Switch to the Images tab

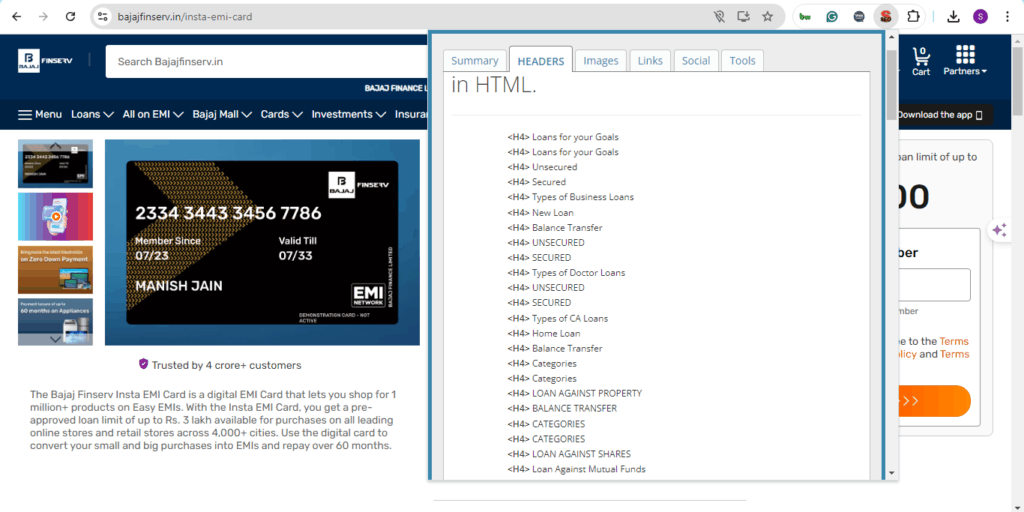tap(601, 61)
